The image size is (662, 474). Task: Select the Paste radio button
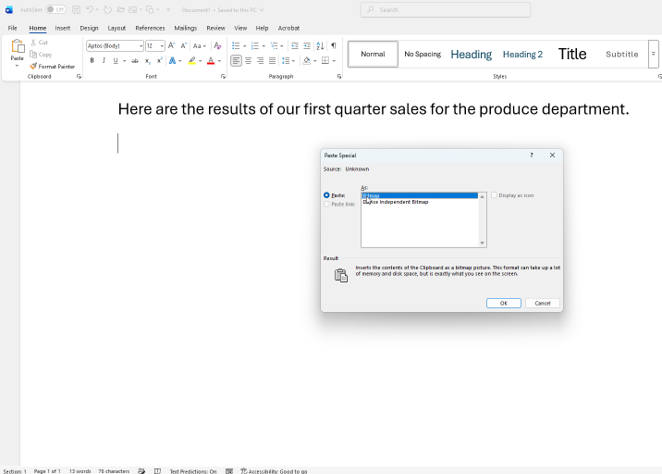coord(326,195)
